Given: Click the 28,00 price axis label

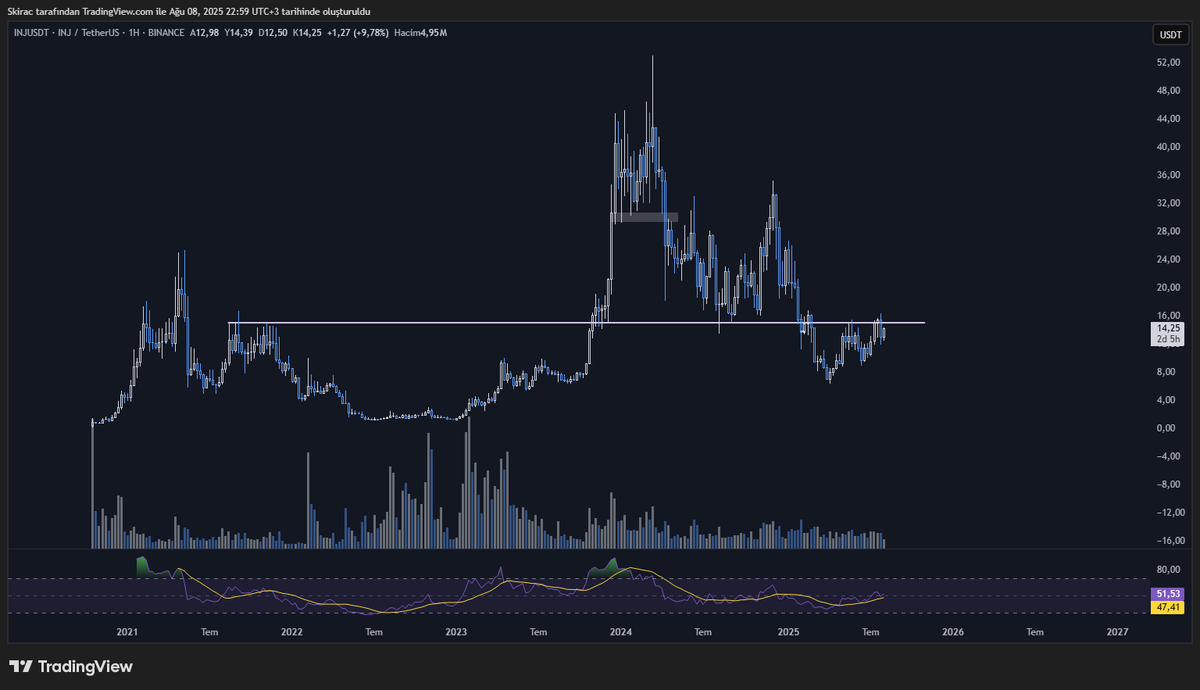Looking at the screenshot, I should click(1169, 231).
